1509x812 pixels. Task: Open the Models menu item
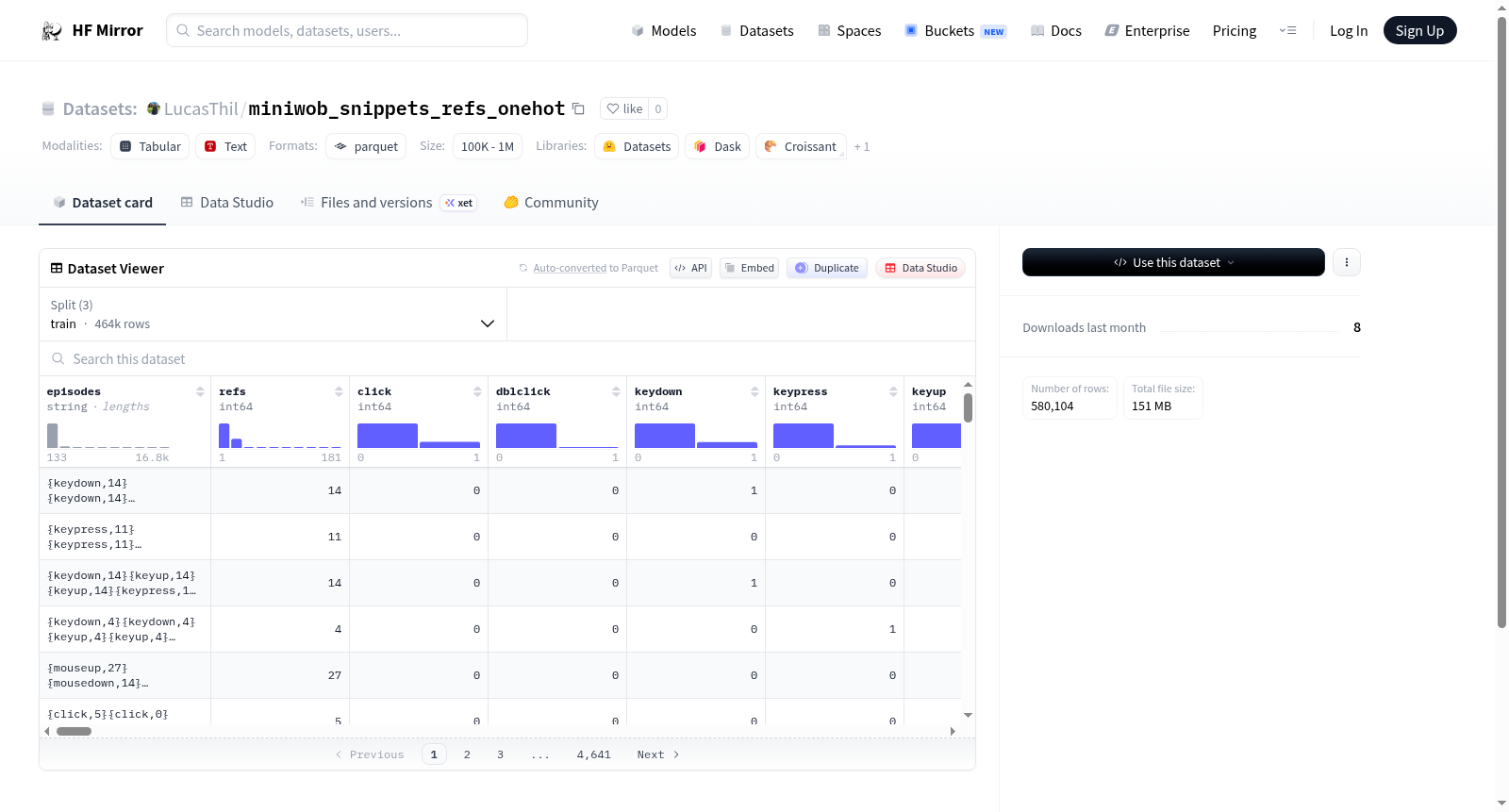tap(663, 31)
